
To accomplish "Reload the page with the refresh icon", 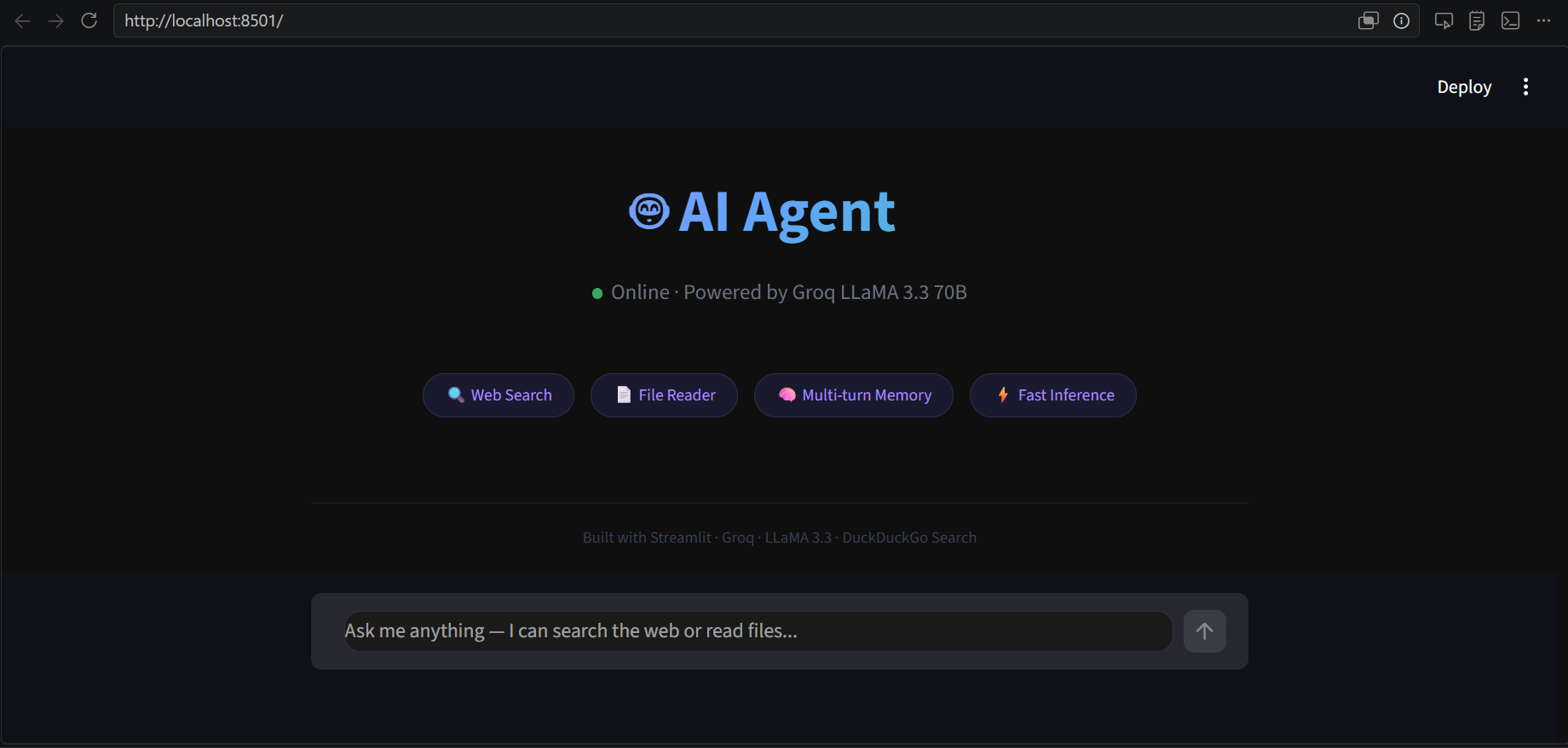I will [89, 20].
